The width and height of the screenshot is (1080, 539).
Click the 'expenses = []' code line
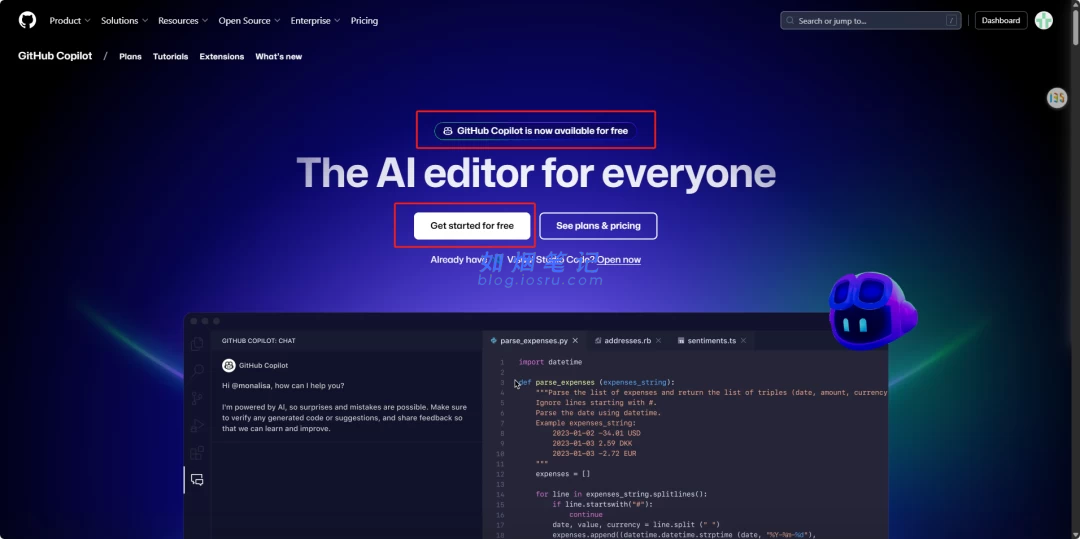tap(563, 474)
